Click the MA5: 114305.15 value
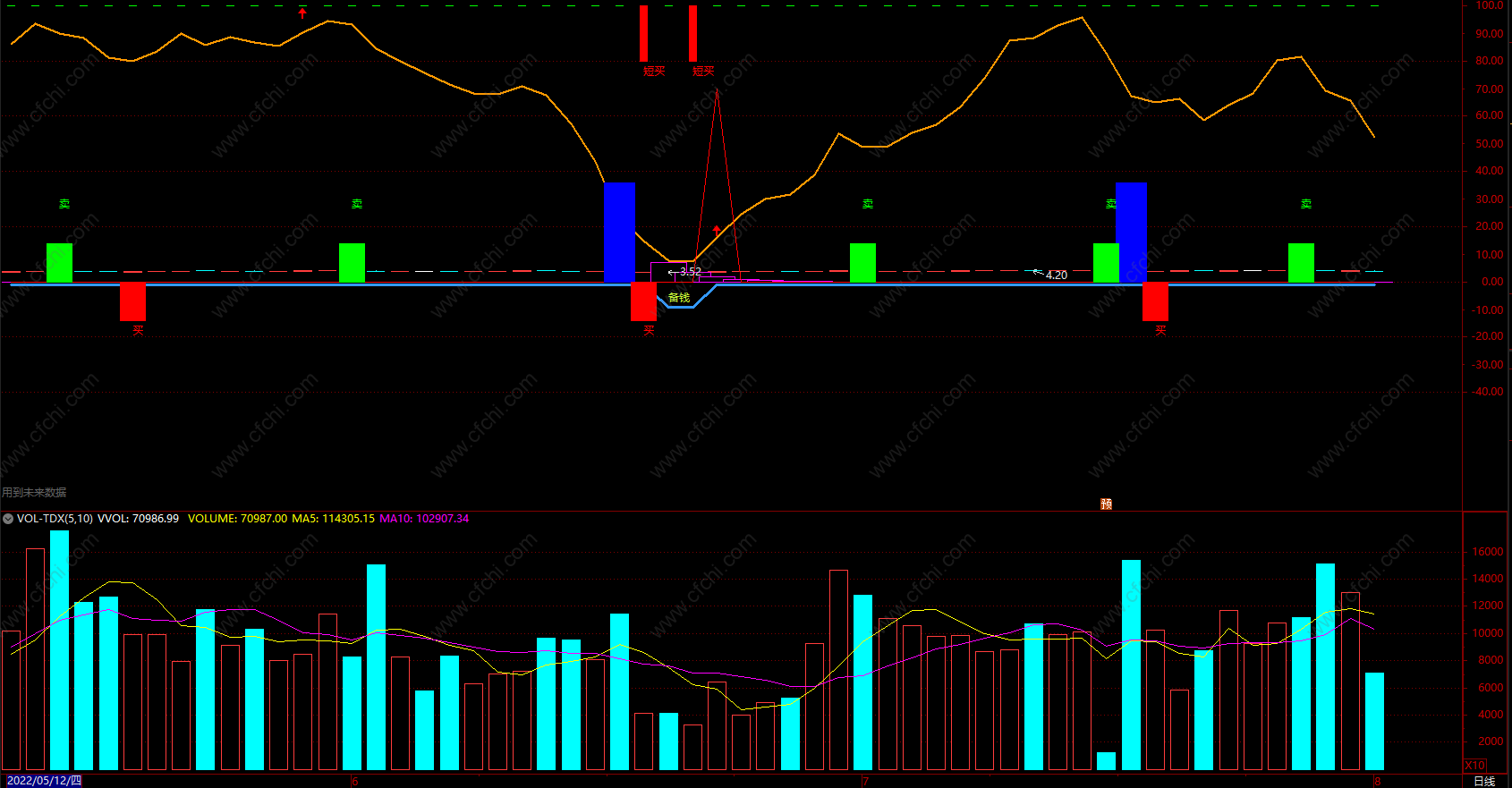 [333, 519]
